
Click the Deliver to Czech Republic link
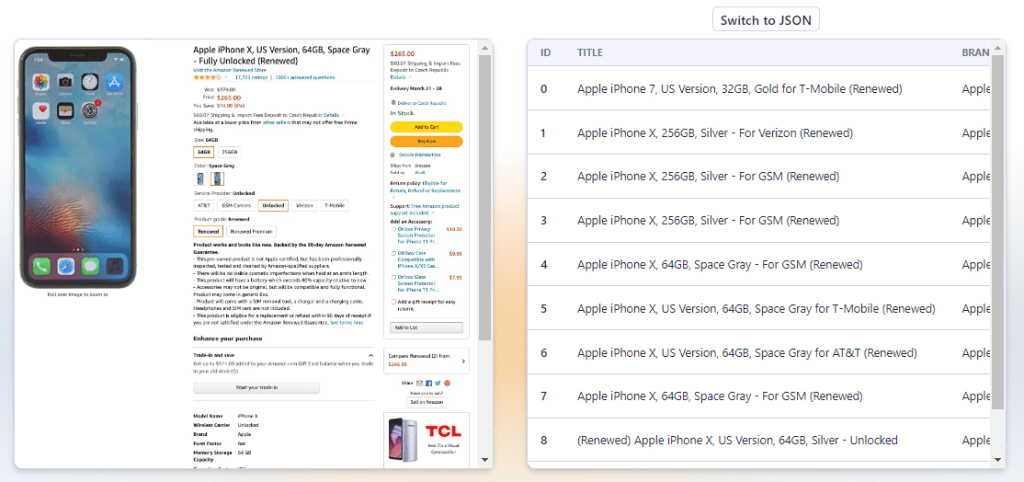tap(422, 103)
